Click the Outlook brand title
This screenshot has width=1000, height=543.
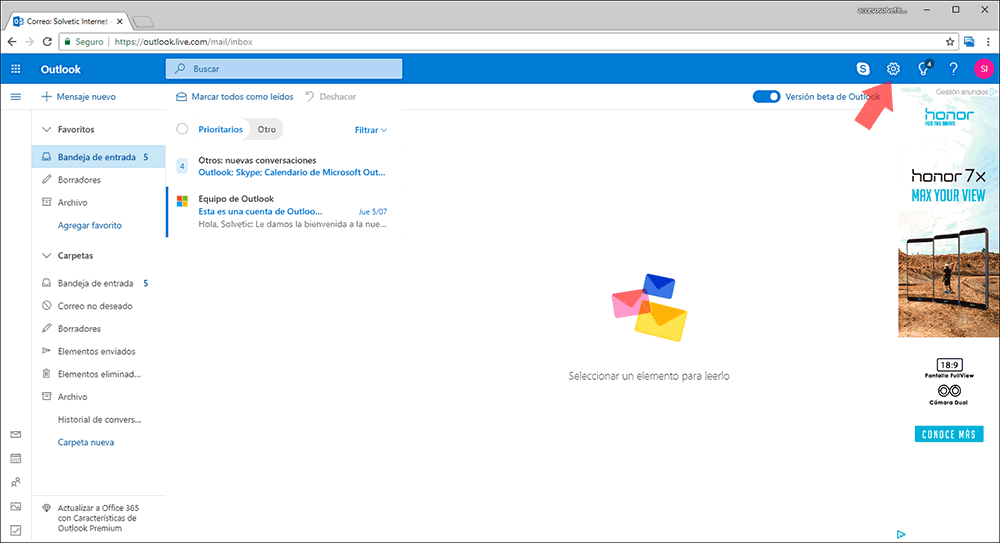[x=61, y=69]
